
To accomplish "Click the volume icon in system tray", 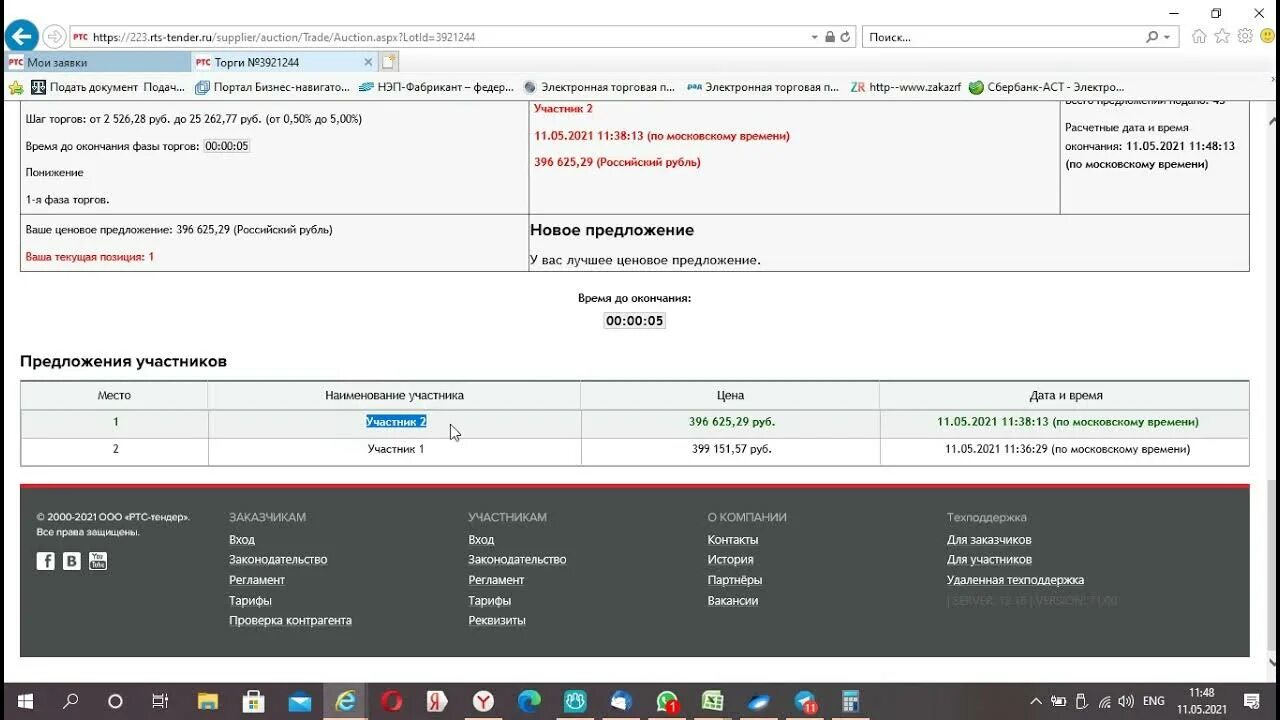I will [1126, 701].
